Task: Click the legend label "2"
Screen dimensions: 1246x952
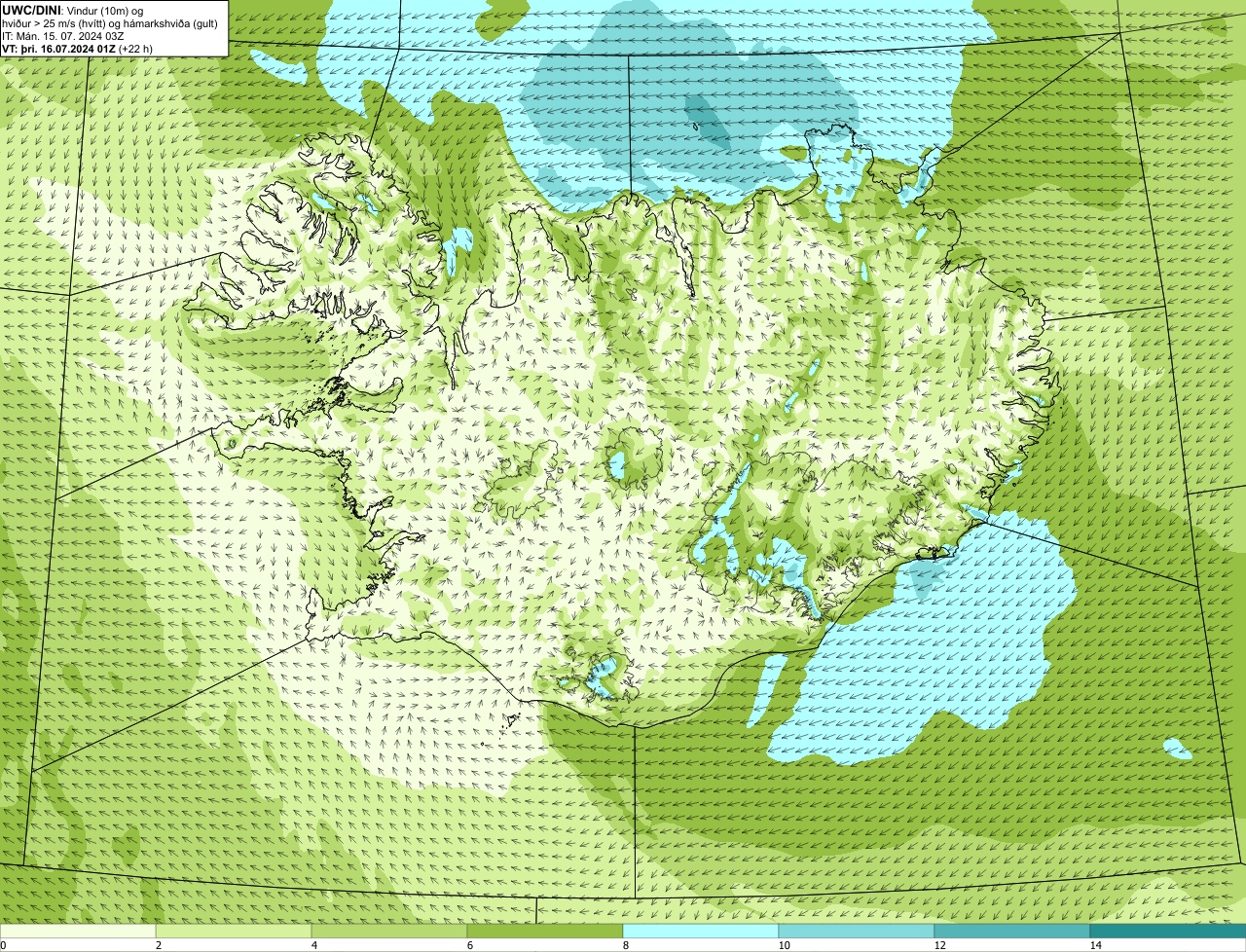Action: pos(158,945)
